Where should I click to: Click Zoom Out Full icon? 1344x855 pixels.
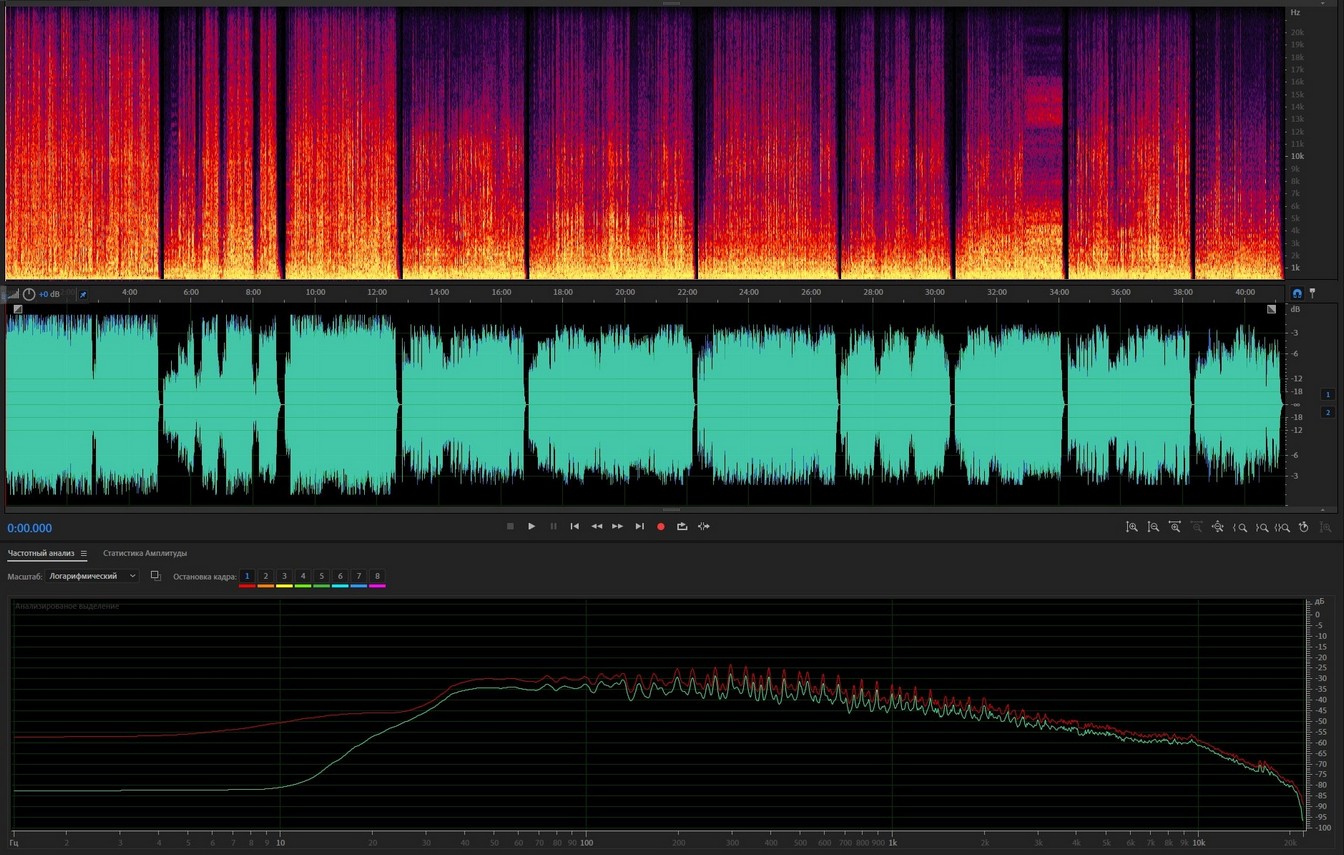[1218, 527]
